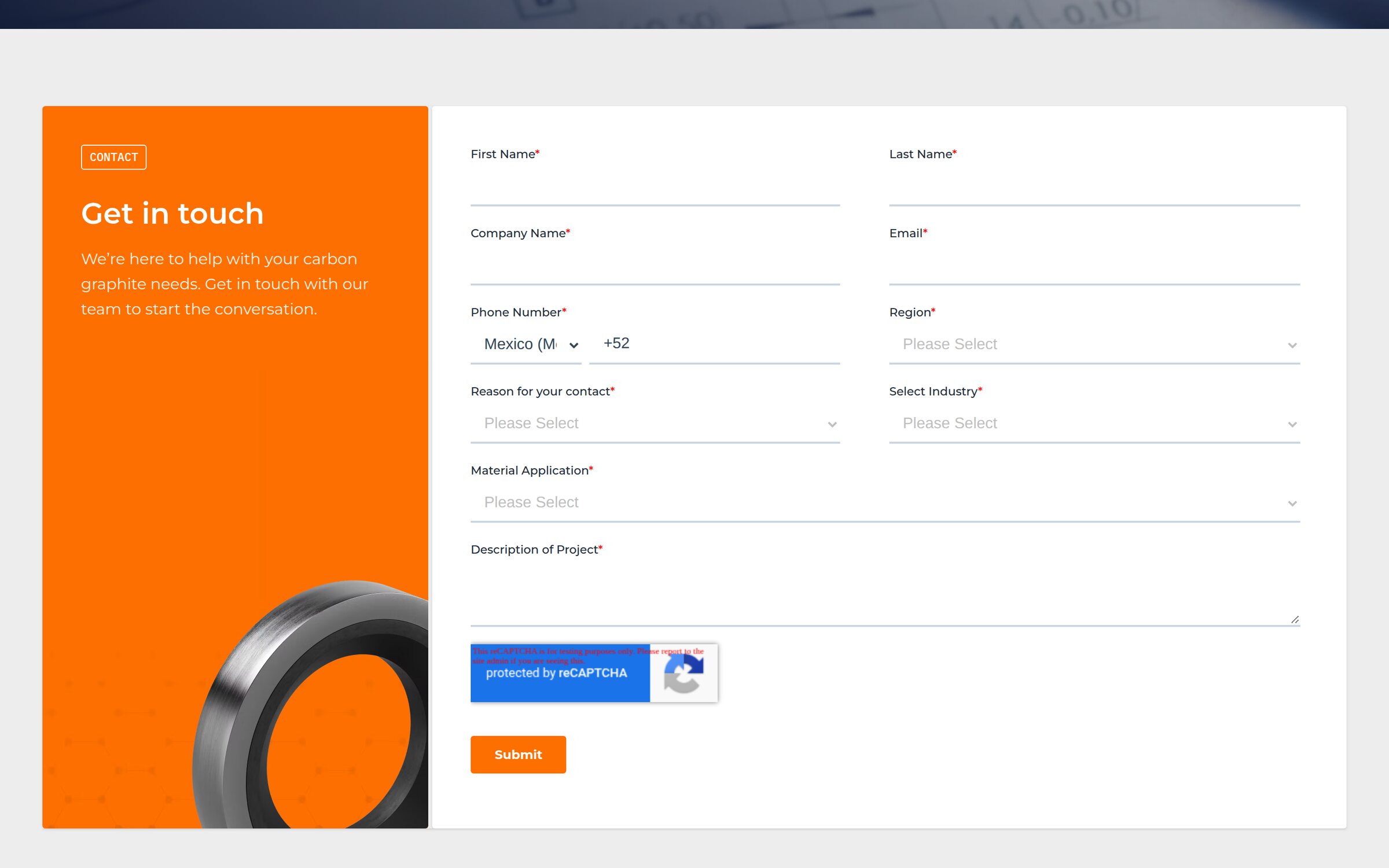
Task: Open the Mexico country code dropdown
Action: [x=526, y=344]
